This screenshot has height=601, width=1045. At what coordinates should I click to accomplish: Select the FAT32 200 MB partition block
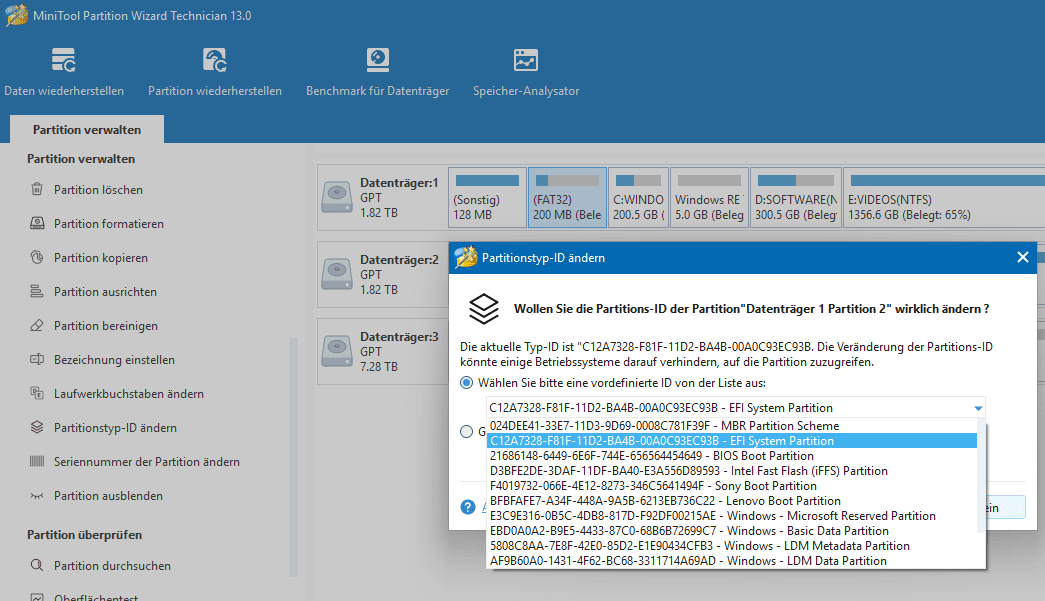(x=567, y=197)
